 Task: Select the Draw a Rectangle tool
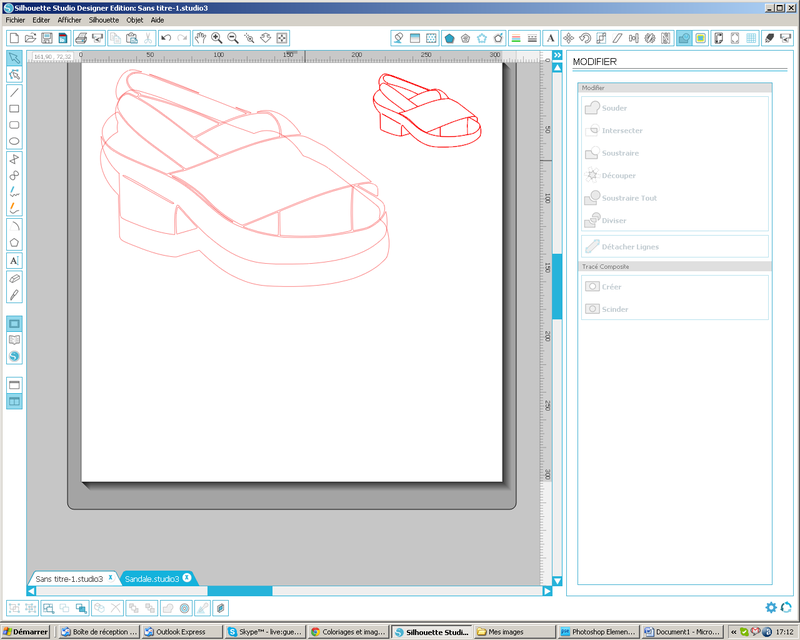pos(14,109)
